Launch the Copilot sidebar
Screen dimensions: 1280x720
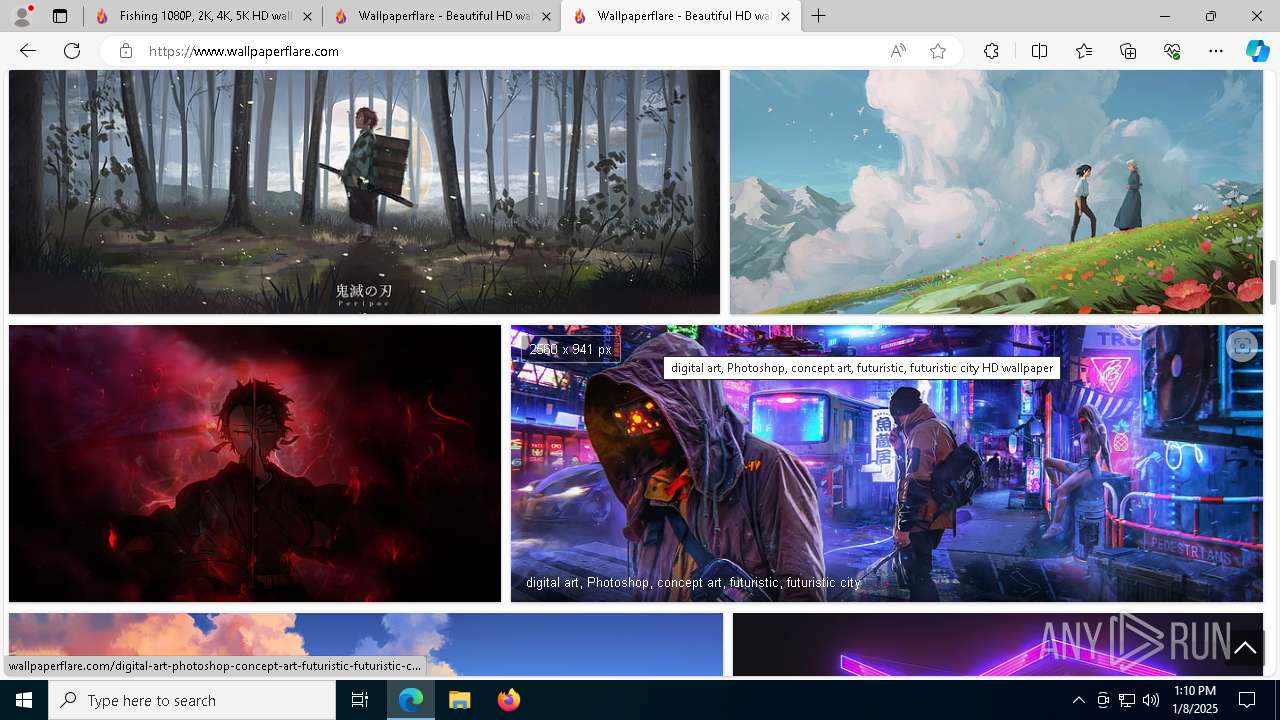[1257, 51]
